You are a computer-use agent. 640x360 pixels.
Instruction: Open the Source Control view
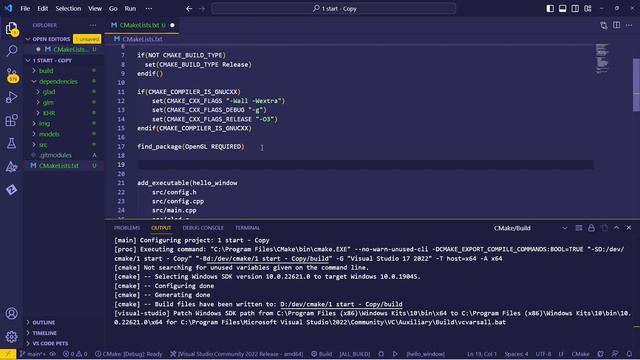coord(11,74)
